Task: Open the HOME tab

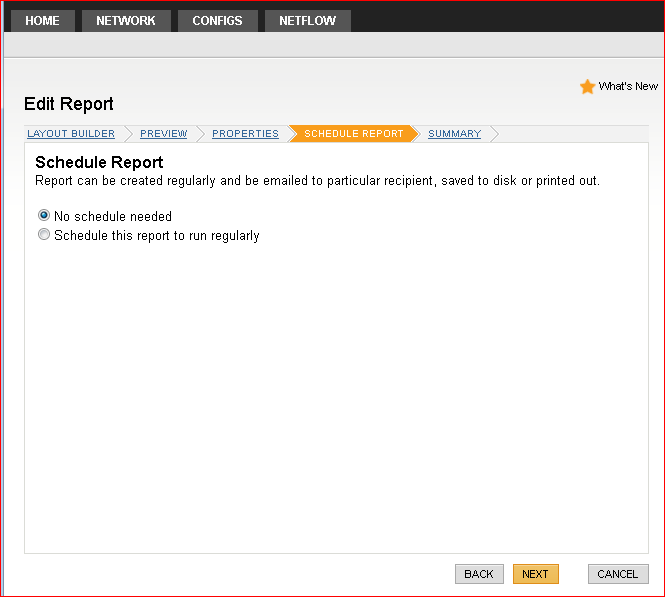Action: (x=42, y=21)
